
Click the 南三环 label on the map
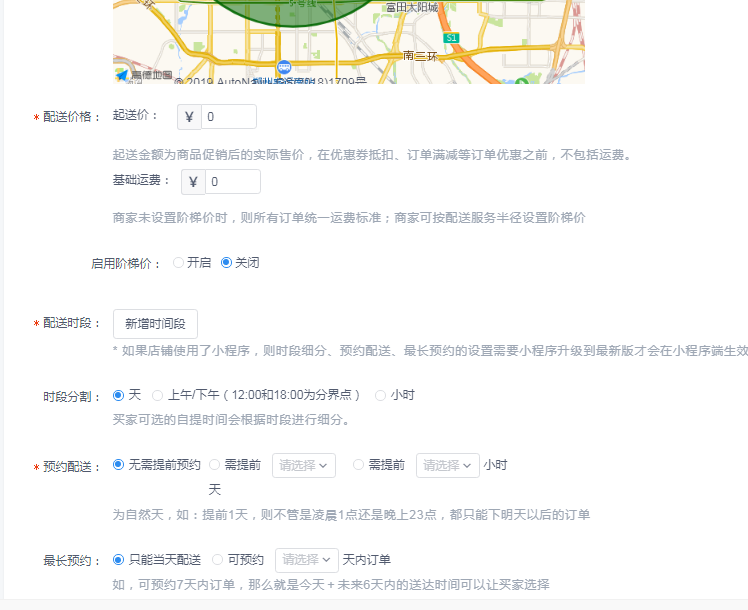click(420, 56)
